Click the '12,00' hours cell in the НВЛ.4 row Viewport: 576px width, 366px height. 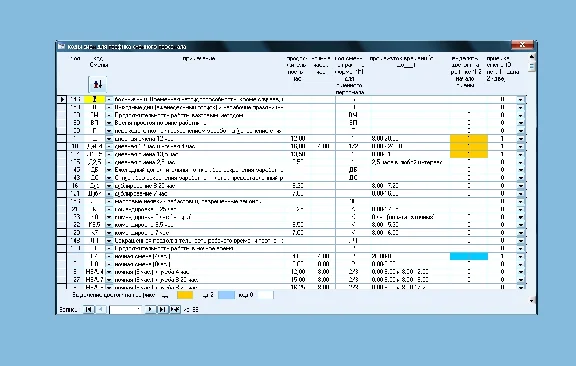[x=298, y=272]
